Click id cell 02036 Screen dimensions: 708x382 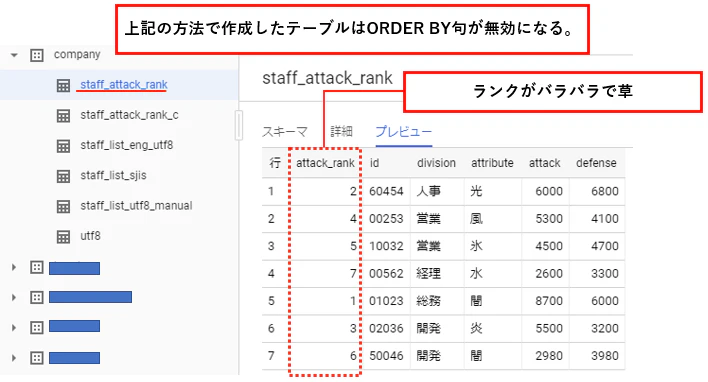(386, 328)
